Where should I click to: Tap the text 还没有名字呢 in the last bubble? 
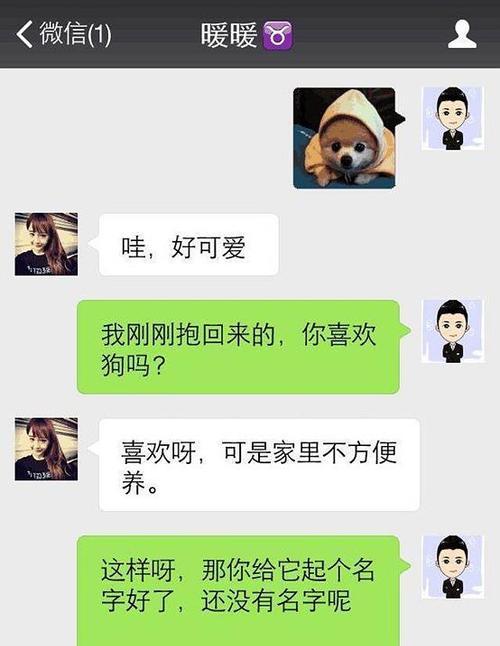point(276,601)
